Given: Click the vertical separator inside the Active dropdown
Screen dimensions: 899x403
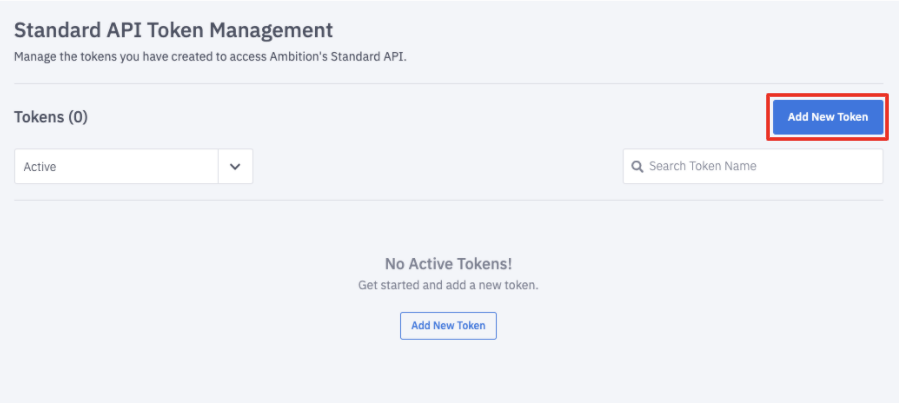Looking at the screenshot, I should [218, 167].
